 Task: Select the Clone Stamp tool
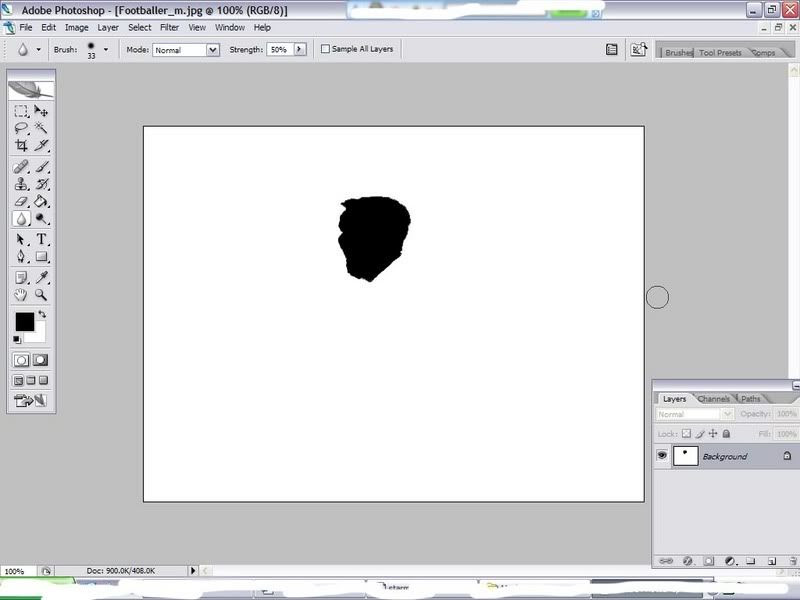pyautogui.click(x=21, y=184)
